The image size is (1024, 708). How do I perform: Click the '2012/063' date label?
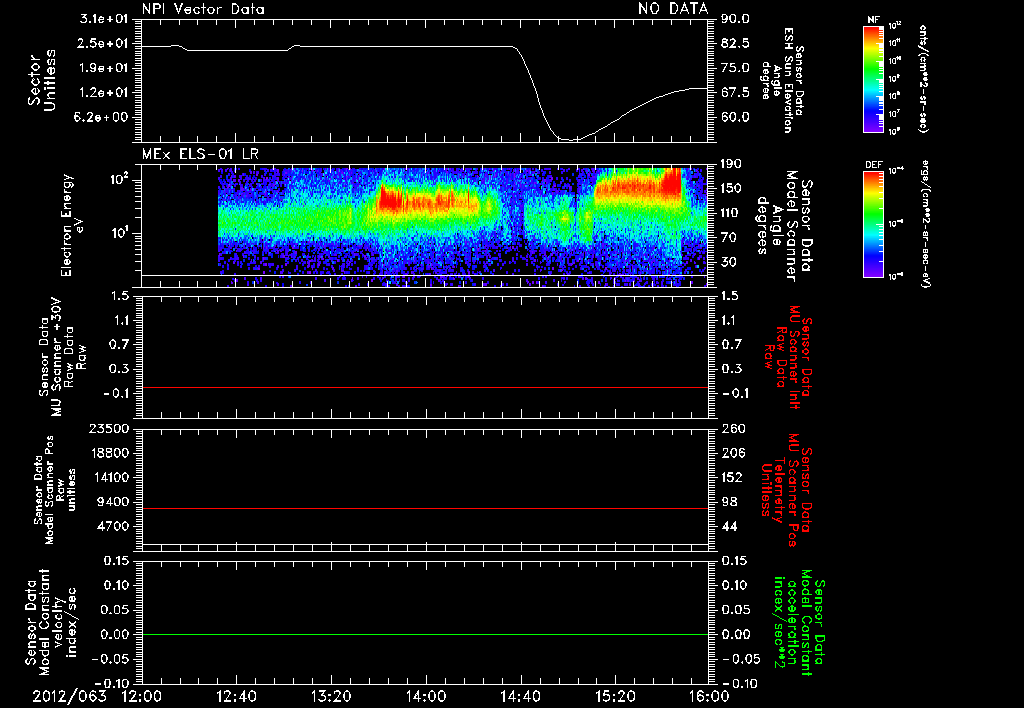coord(69,696)
